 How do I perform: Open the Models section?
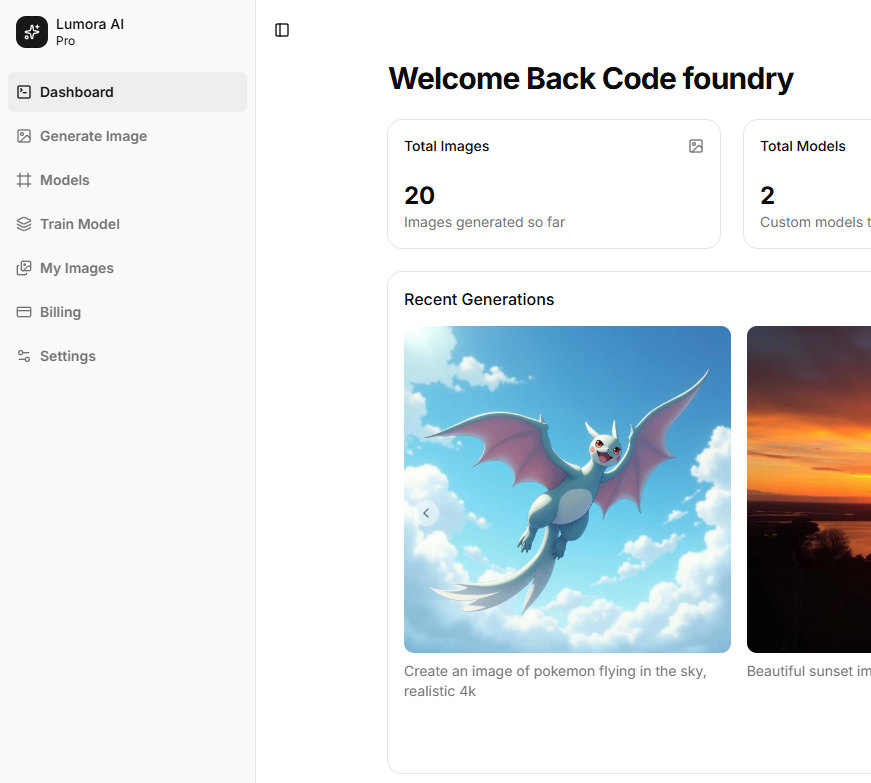[x=127, y=180]
